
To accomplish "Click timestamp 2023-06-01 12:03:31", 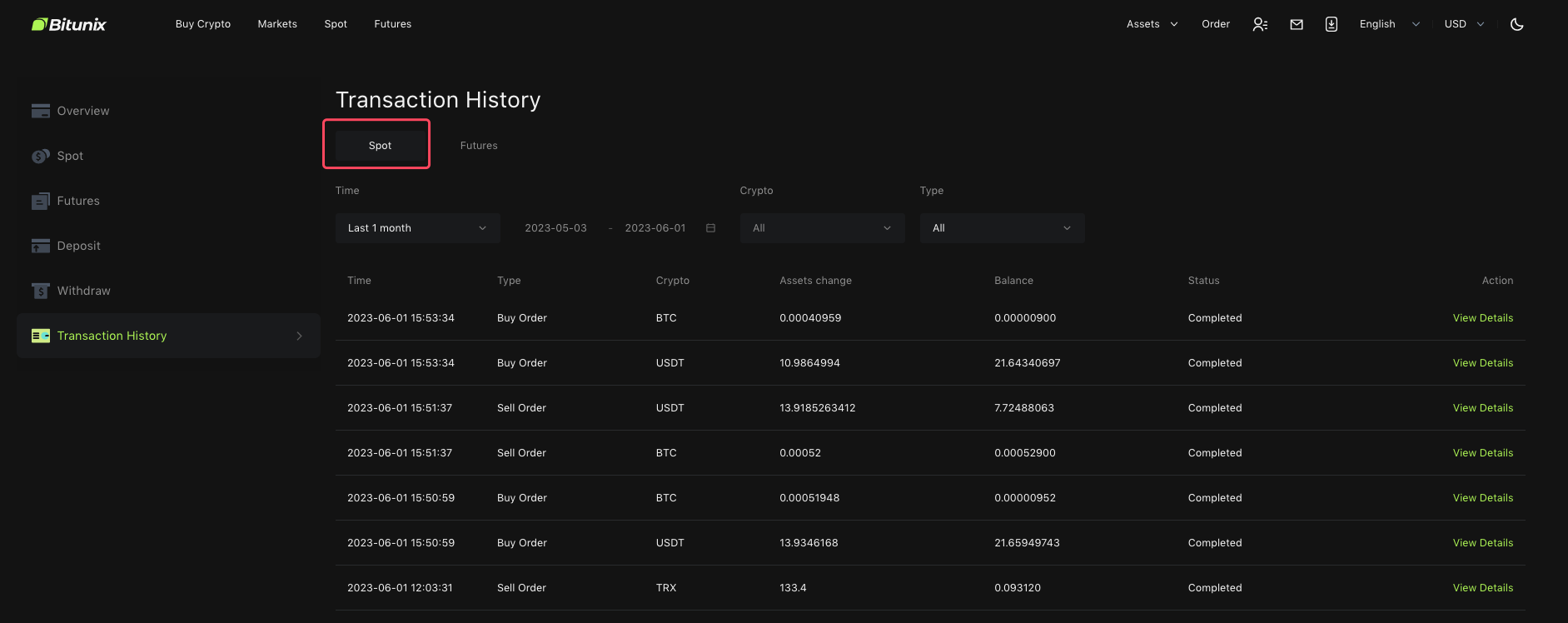I will (400, 588).
